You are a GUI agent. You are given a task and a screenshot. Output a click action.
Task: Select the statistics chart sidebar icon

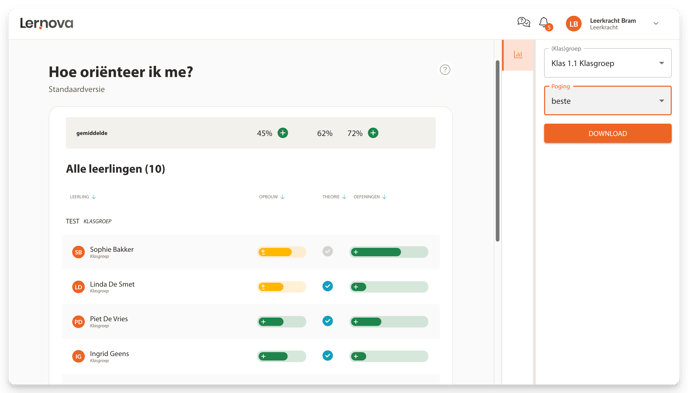(x=518, y=55)
